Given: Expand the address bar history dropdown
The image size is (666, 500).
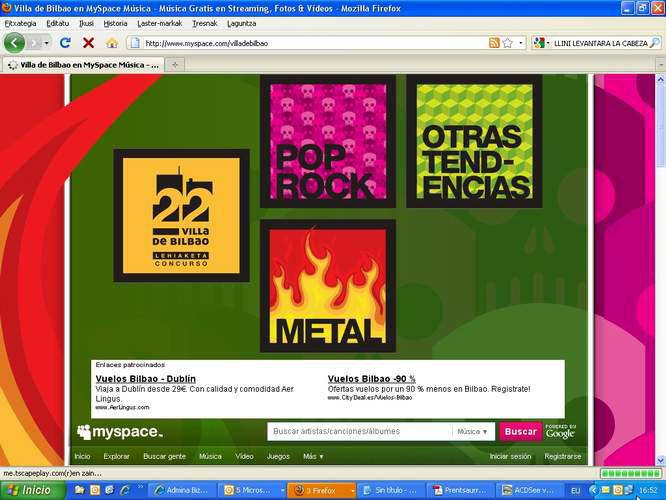Looking at the screenshot, I should coord(521,43).
